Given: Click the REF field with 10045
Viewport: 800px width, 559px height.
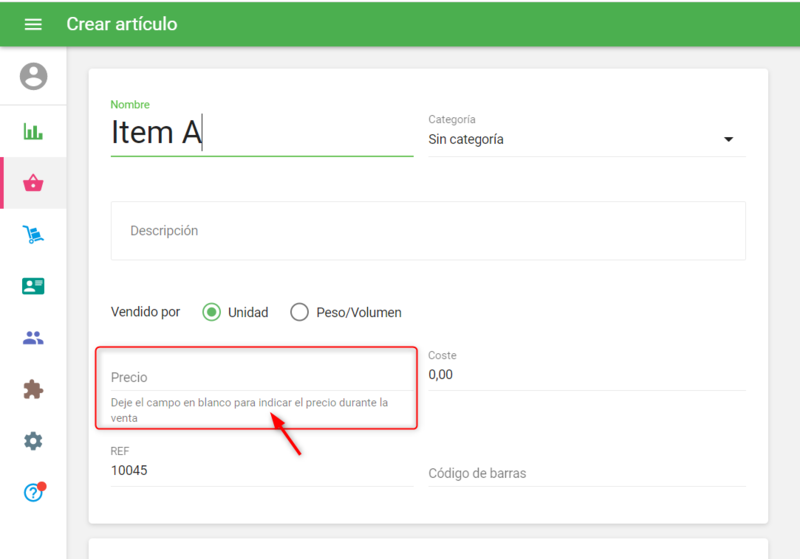Looking at the screenshot, I should tap(260, 470).
